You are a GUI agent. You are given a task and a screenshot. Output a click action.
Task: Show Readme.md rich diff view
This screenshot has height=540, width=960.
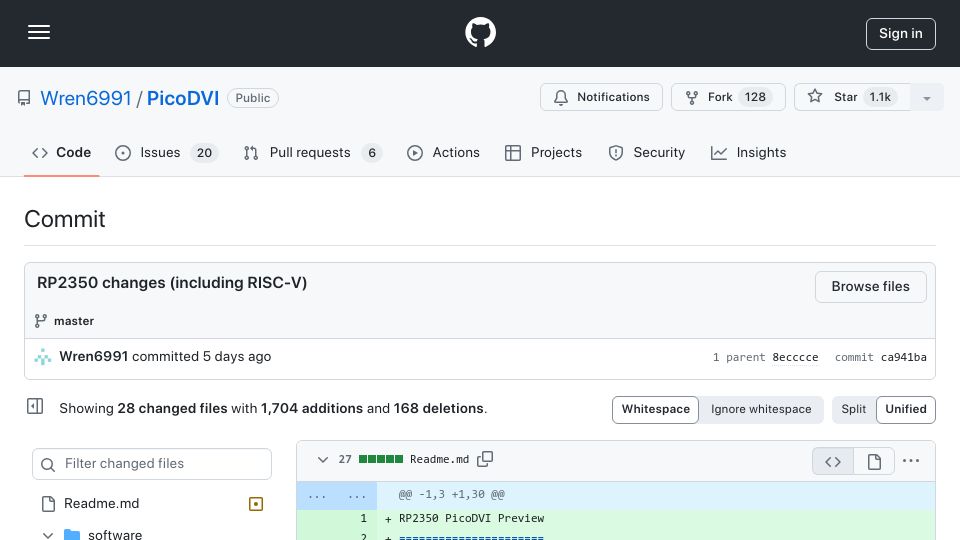[874, 462]
